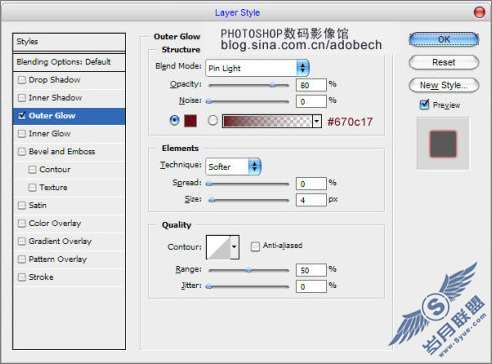This screenshot has width=492, height=364.
Task: Click the Jitter slider handle
Action: pos(209,286)
